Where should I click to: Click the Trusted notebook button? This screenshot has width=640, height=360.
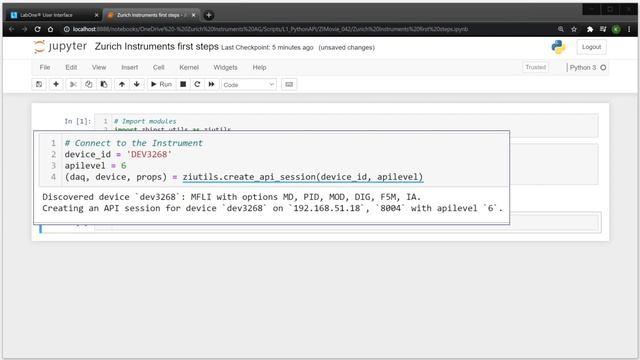[x=535, y=67]
